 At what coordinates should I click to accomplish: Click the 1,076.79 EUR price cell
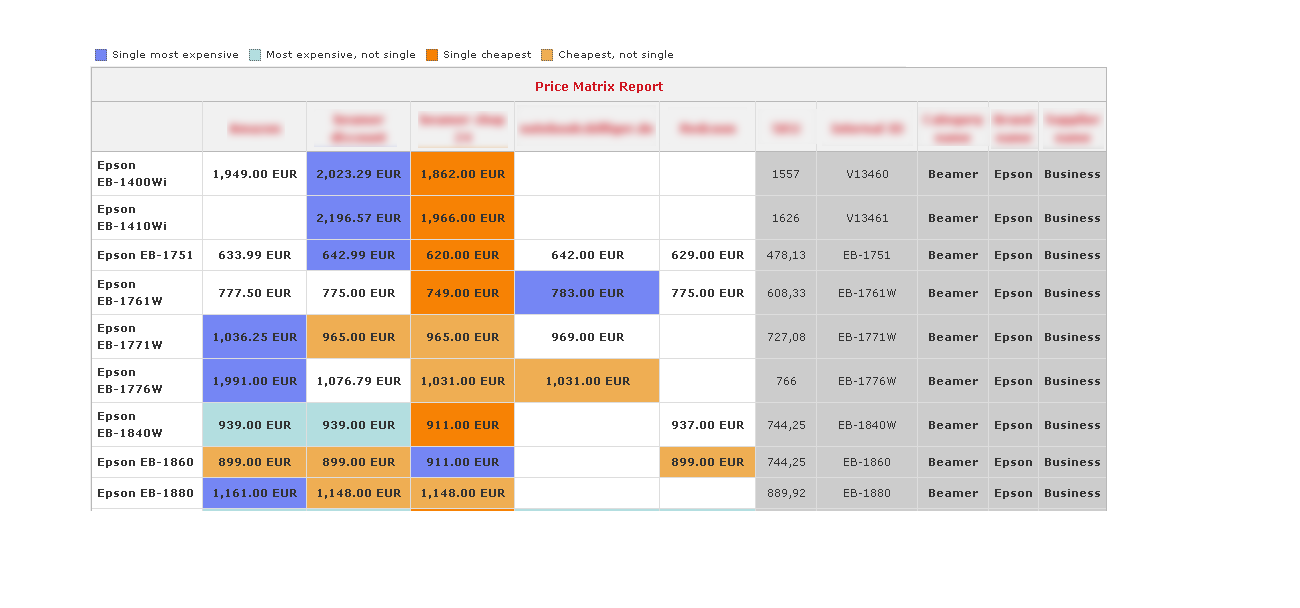click(359, 381)
